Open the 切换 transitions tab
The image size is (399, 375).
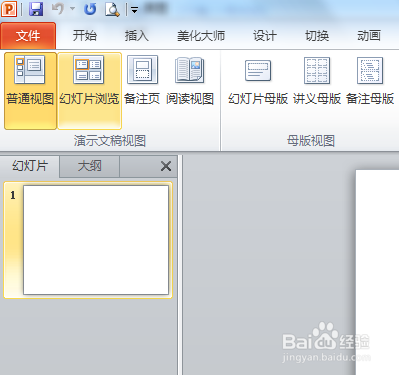pos(317,36)
